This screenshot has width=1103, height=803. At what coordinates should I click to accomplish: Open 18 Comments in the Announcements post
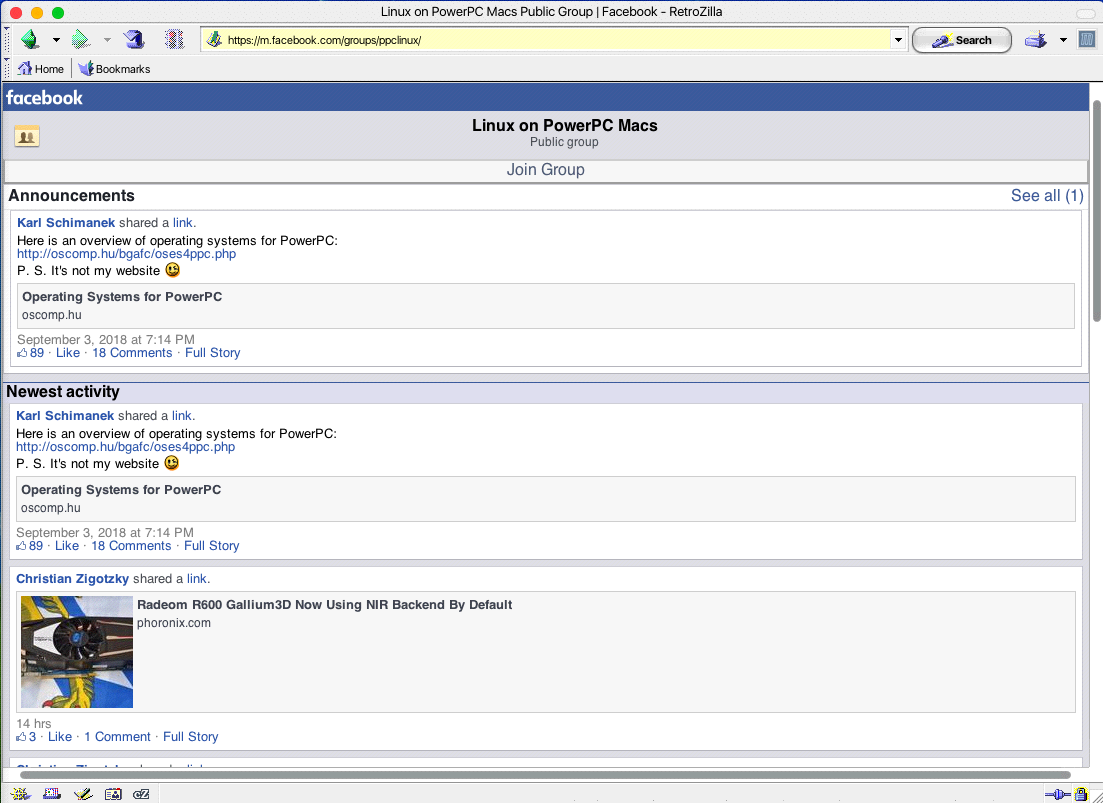click(132, 353)
